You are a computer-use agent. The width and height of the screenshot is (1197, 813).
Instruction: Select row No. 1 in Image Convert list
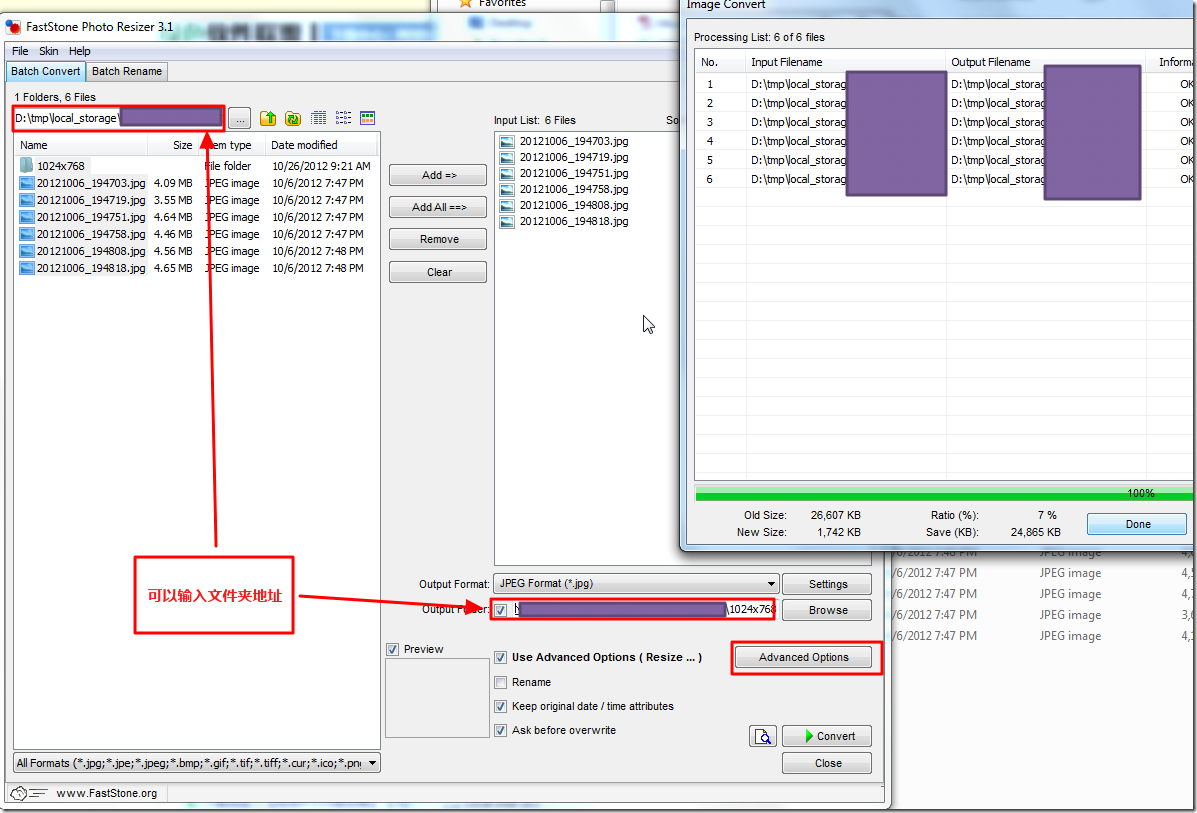pos(944,84)
